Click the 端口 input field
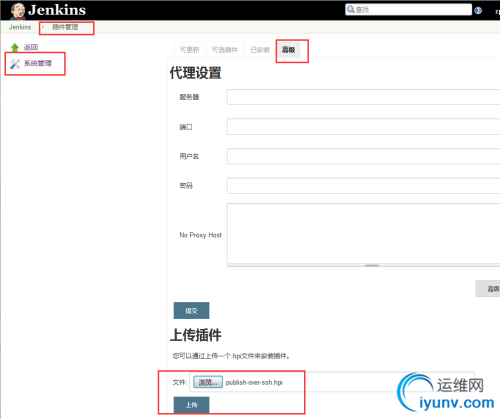 (363, 127)
